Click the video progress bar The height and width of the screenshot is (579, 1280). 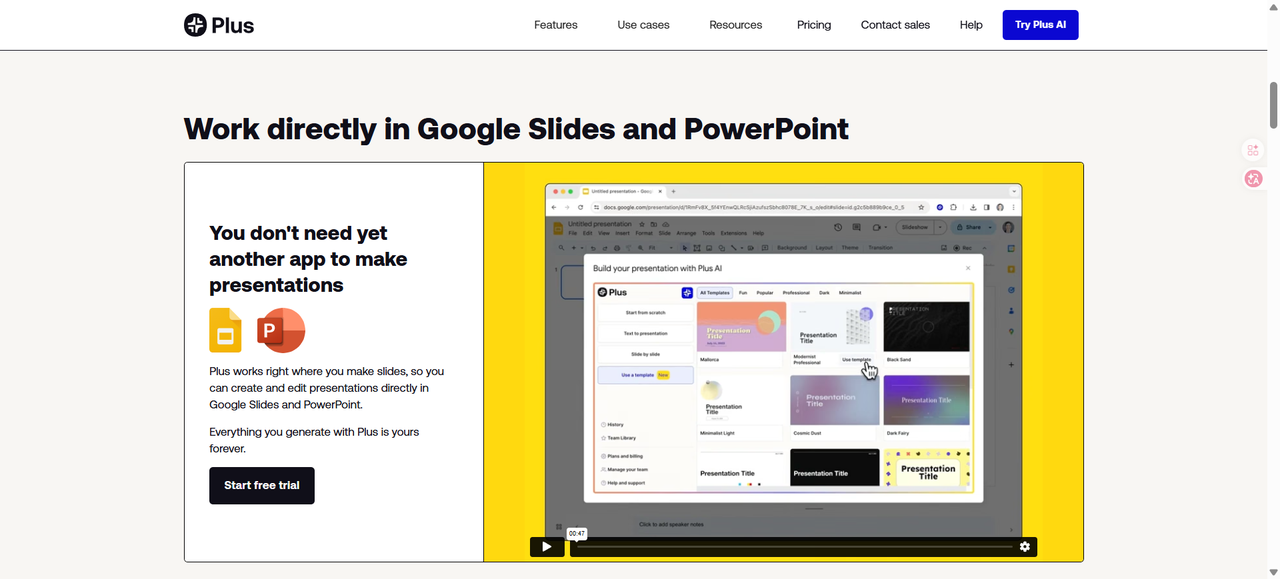point(795,547)
